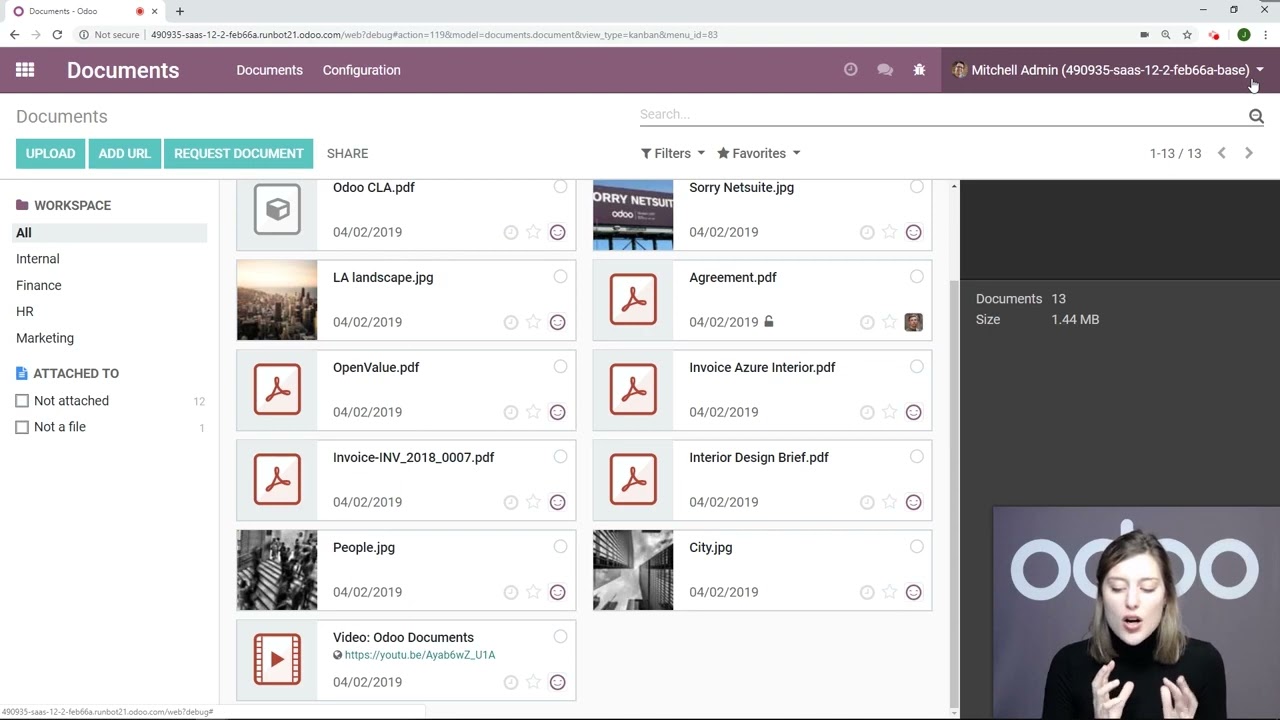Viewport: 1280px width, 720px height.
Task: Open PDF icon of Agreement.pdf
Action: pos(633,300)
